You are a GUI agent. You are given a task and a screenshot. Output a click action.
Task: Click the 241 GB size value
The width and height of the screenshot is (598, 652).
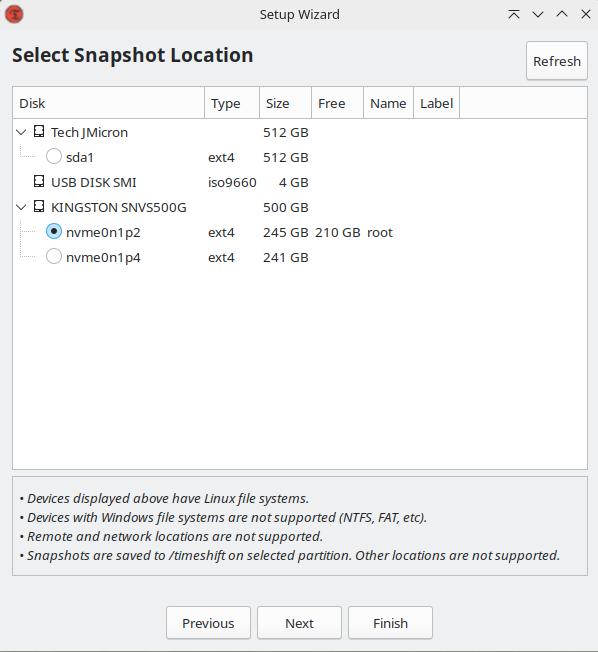pyautogui.click(x=286, y=257)
